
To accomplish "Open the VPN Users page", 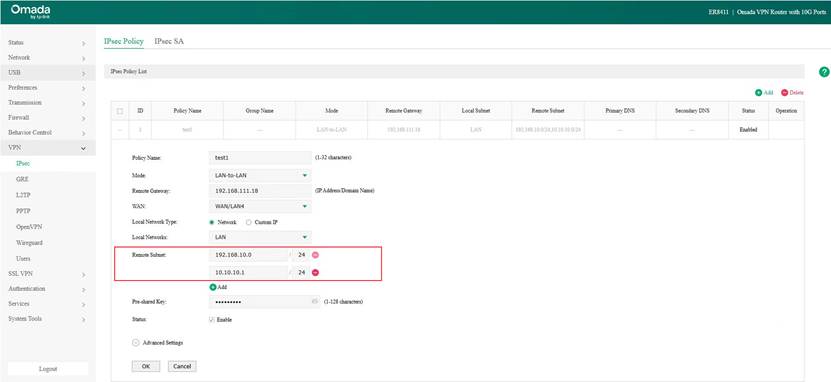I will point(23,259).
